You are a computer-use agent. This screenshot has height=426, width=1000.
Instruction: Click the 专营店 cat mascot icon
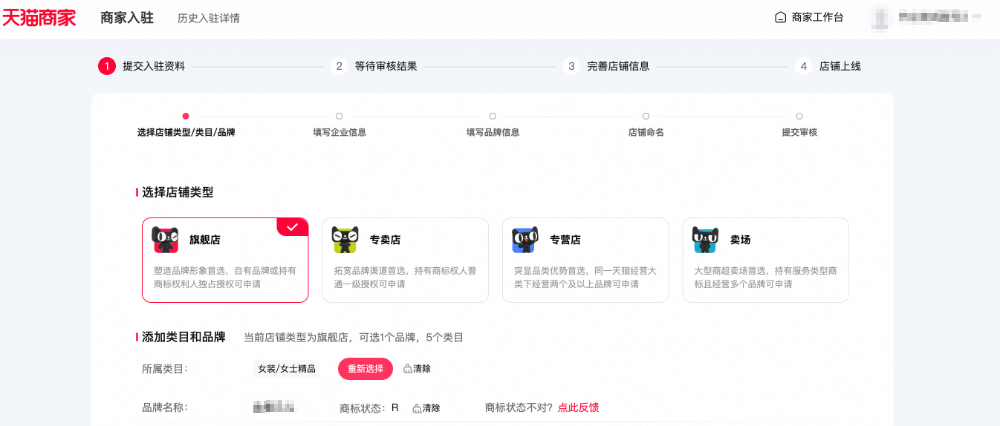click(525, 240)
